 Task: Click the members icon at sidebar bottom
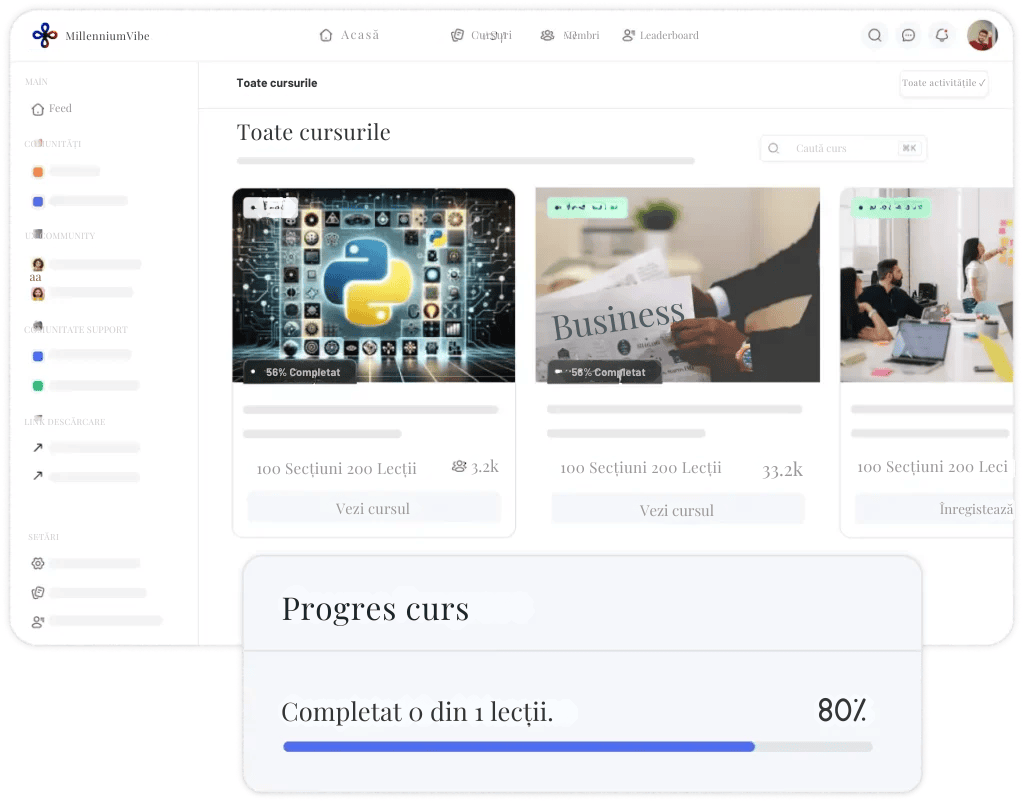[38, 621]
